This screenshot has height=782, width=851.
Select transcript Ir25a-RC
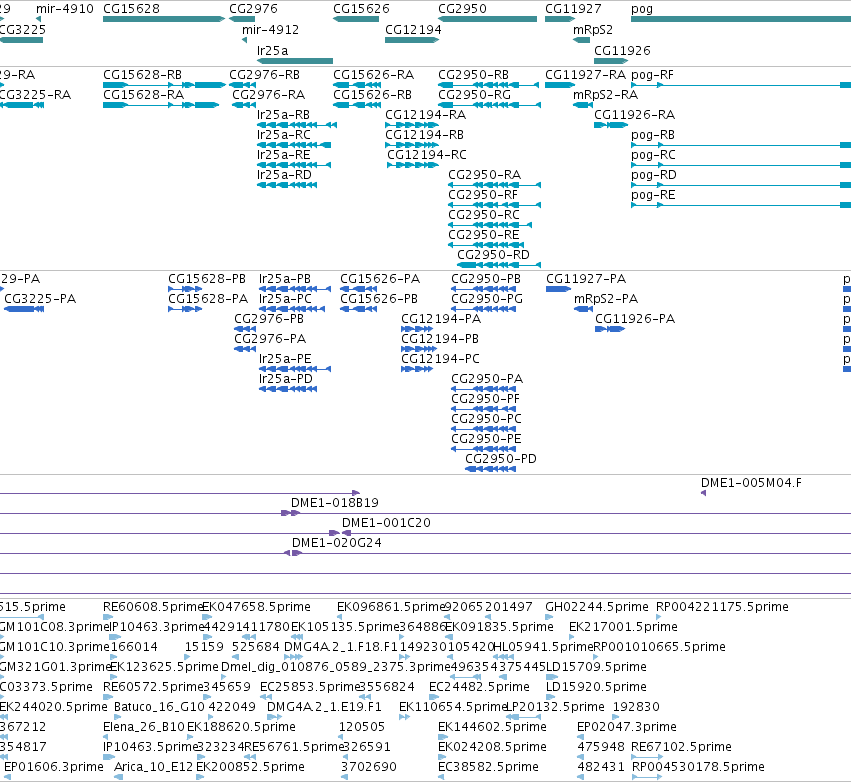[x=294, y=145]
